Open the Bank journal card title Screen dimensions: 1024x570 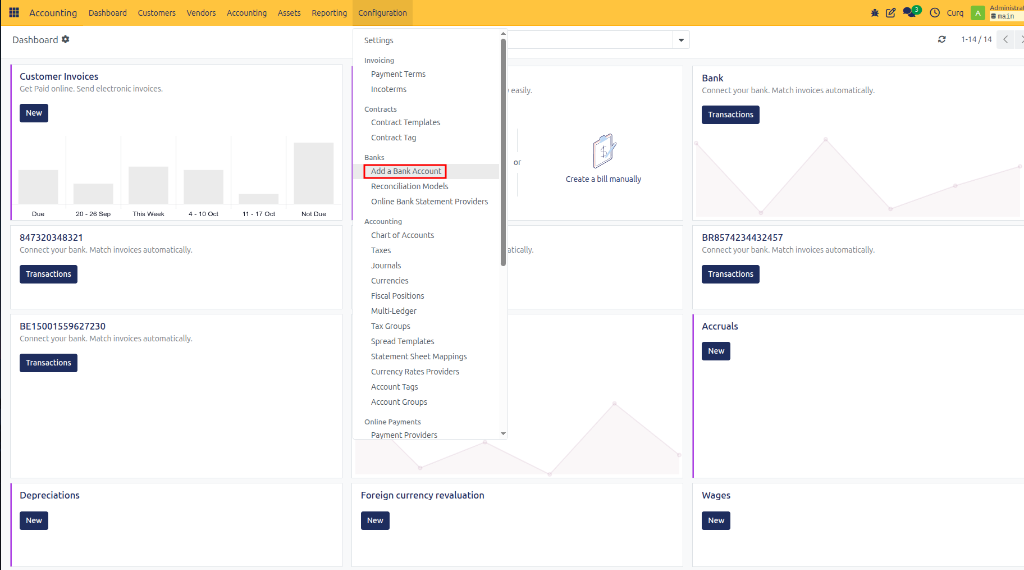pyautogui.click(x=712, y=78)
